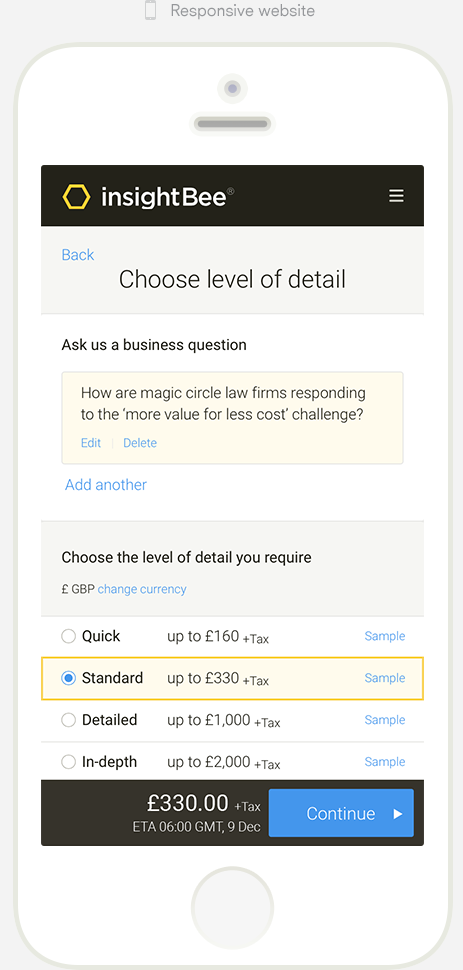Screen dimensions: 463x970
Task: View Sample for Detailed level
Action: [384, 720]
